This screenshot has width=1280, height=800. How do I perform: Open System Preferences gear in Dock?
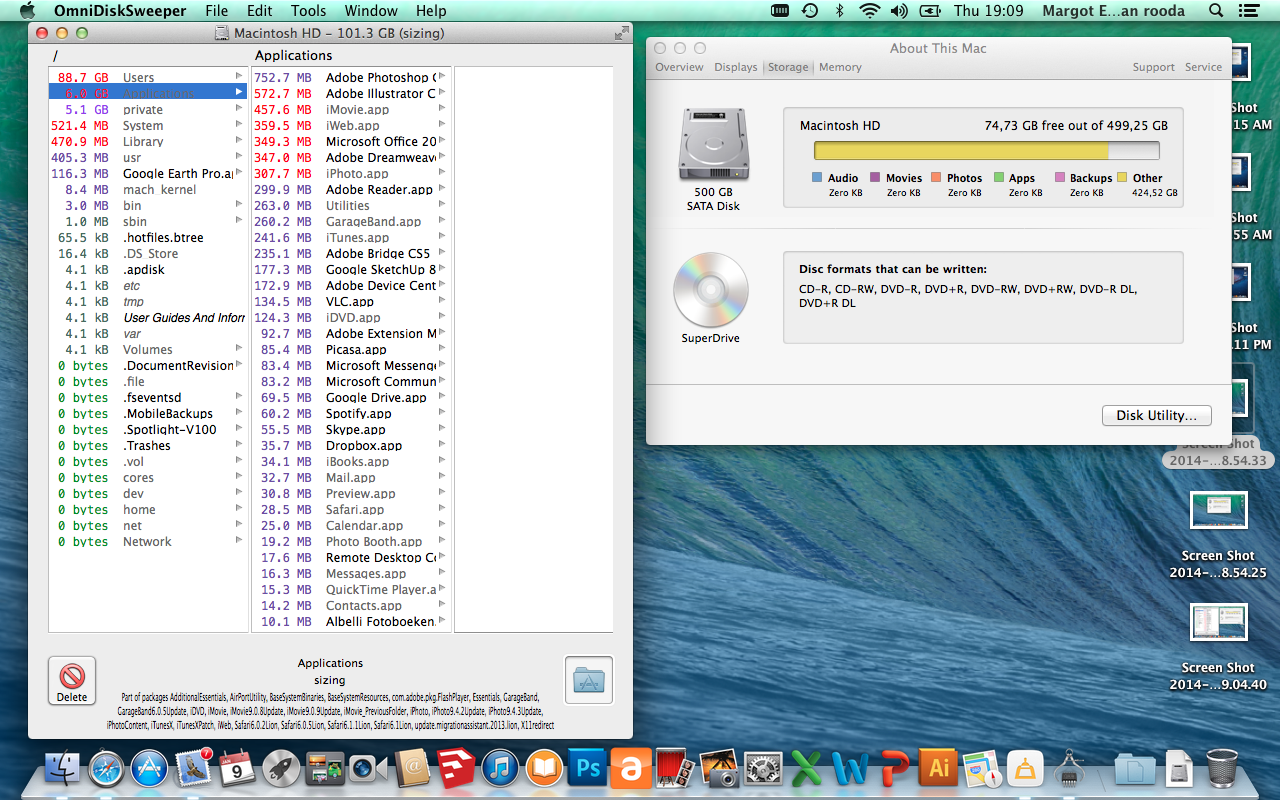click(763, 768)
